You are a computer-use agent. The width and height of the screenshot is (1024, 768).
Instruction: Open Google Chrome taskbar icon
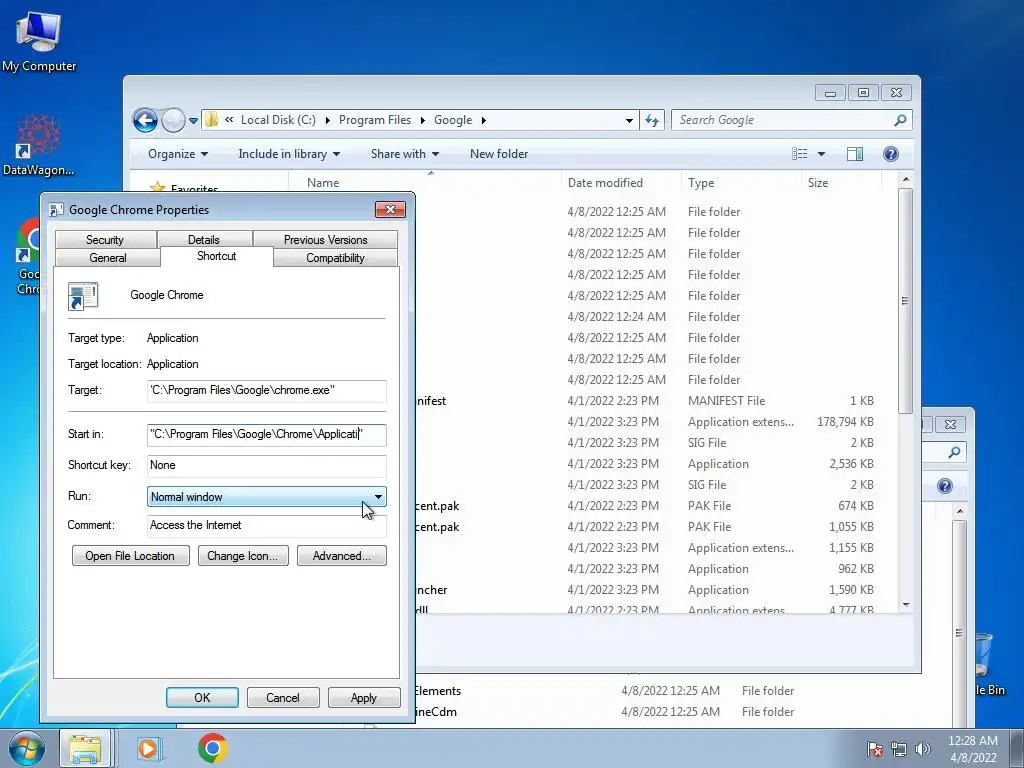pos(213,748)
